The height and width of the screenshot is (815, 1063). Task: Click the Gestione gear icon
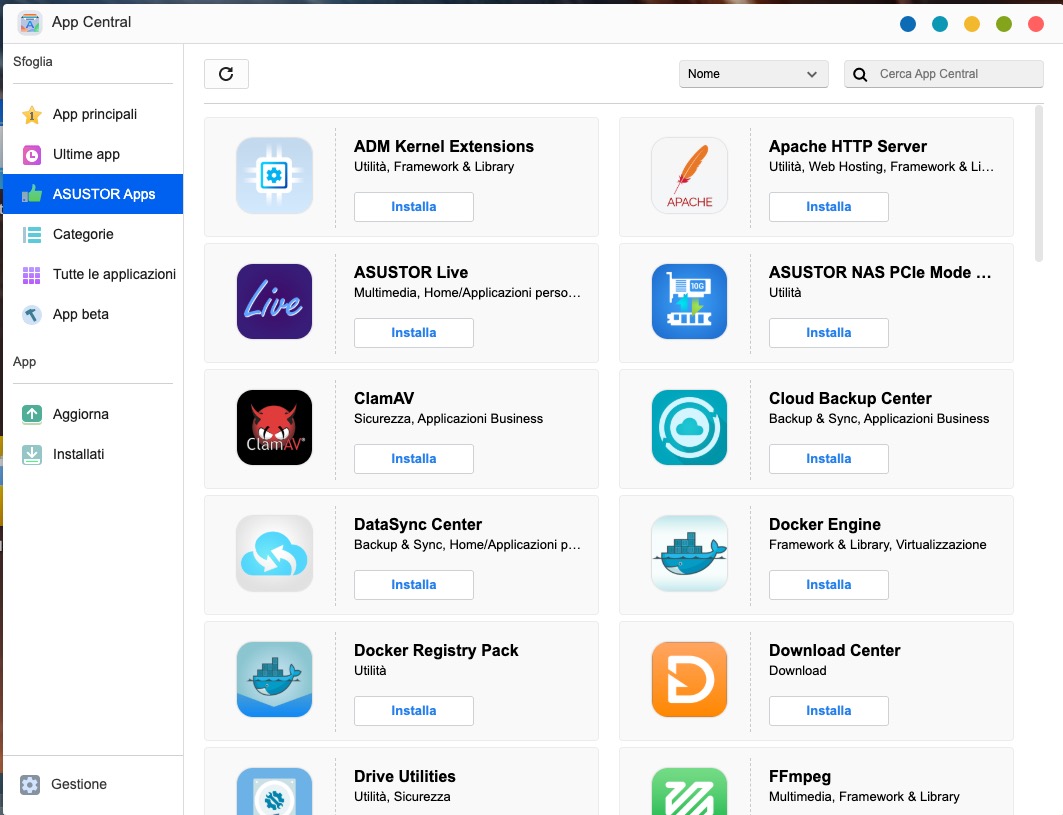point(30,784)
